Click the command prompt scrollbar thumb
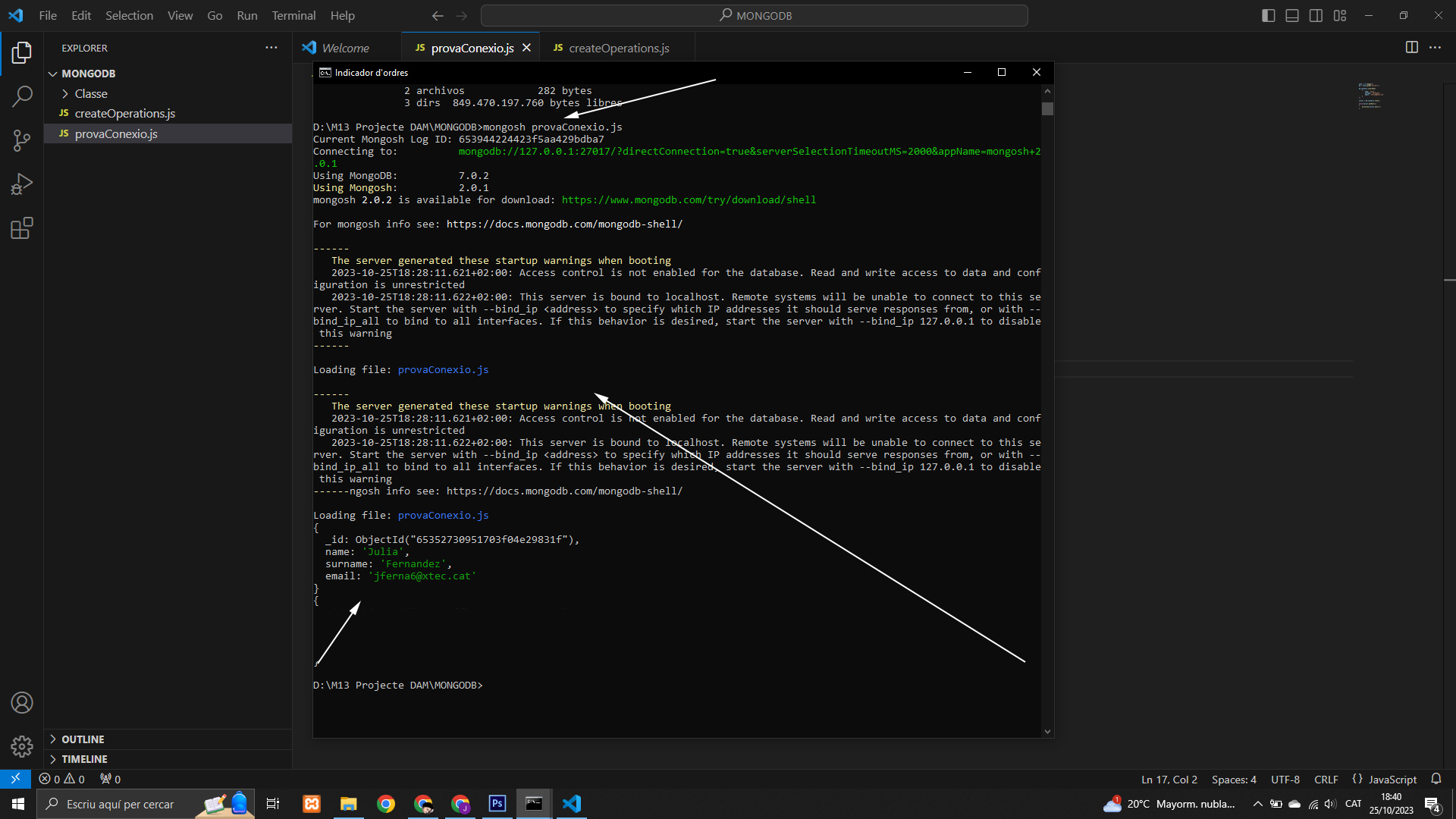This screenshot has height=819, width=1456. click(1047, 108)
